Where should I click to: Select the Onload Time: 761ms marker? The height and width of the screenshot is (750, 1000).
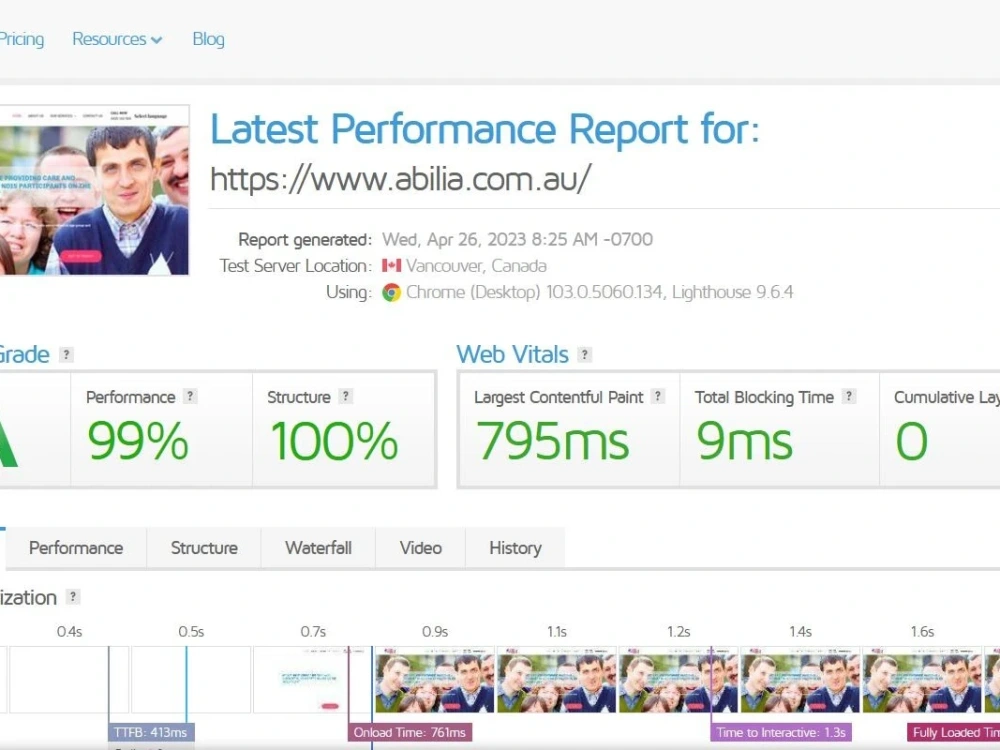click(x=410, y=732)
